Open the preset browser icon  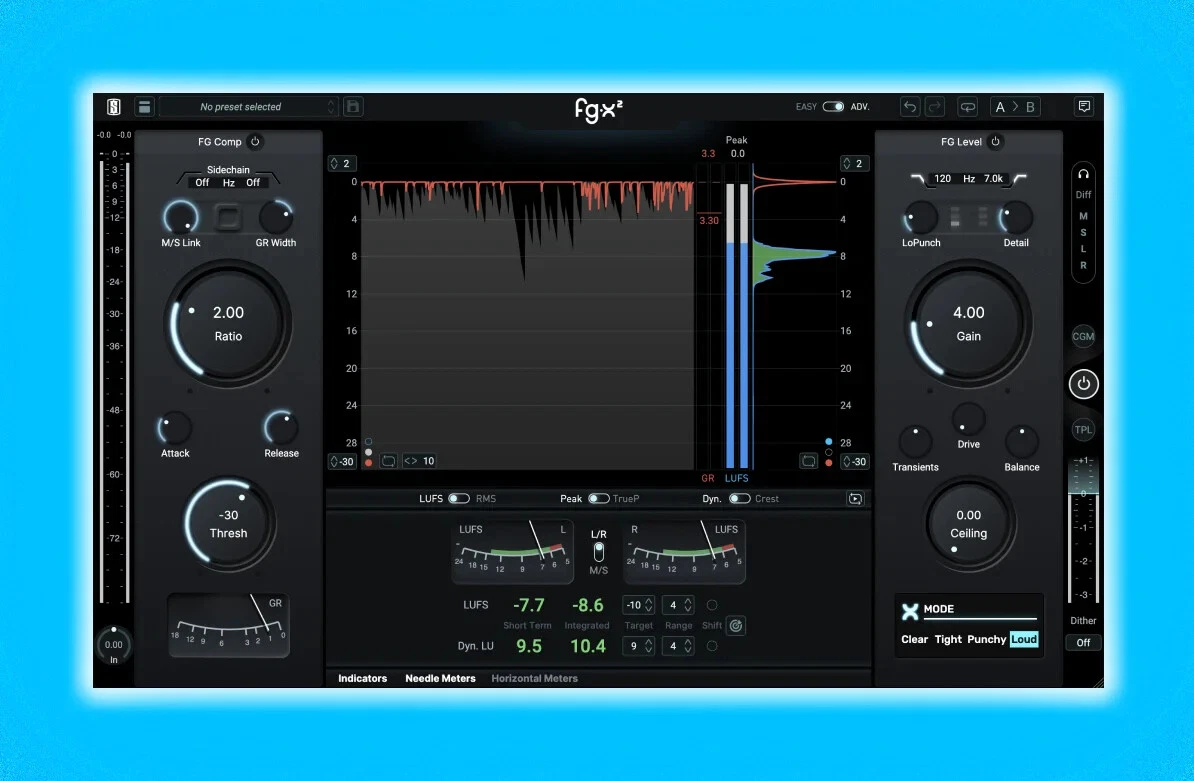click(144, 107)
